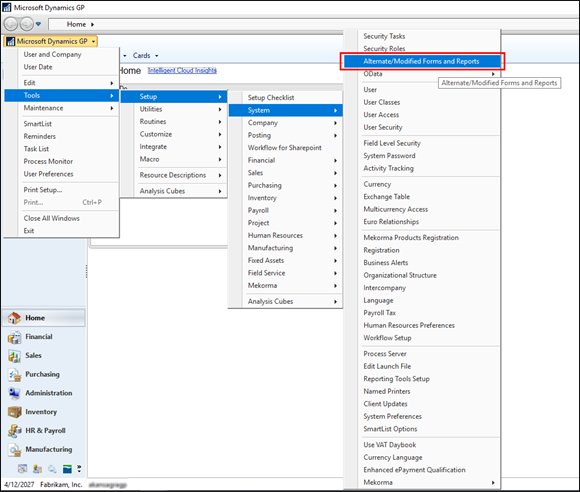Expand the Maintenance submenu
The width and height of the screenshot is (580, 492).
[62, 108]
